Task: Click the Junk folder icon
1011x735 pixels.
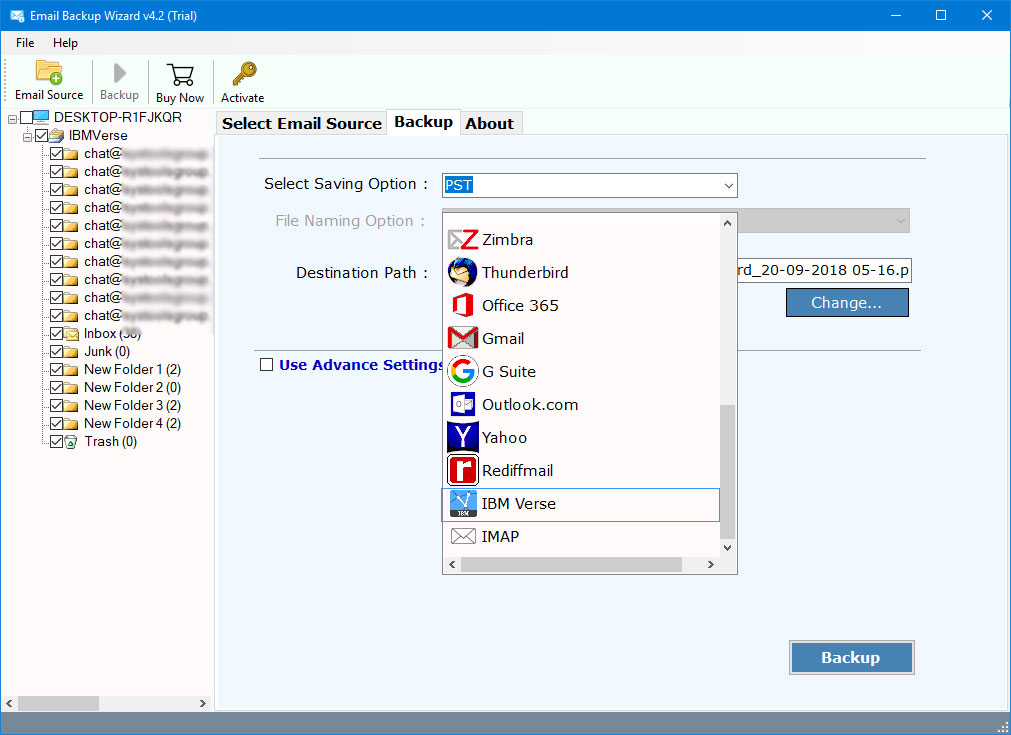Action: coord(71,352)
